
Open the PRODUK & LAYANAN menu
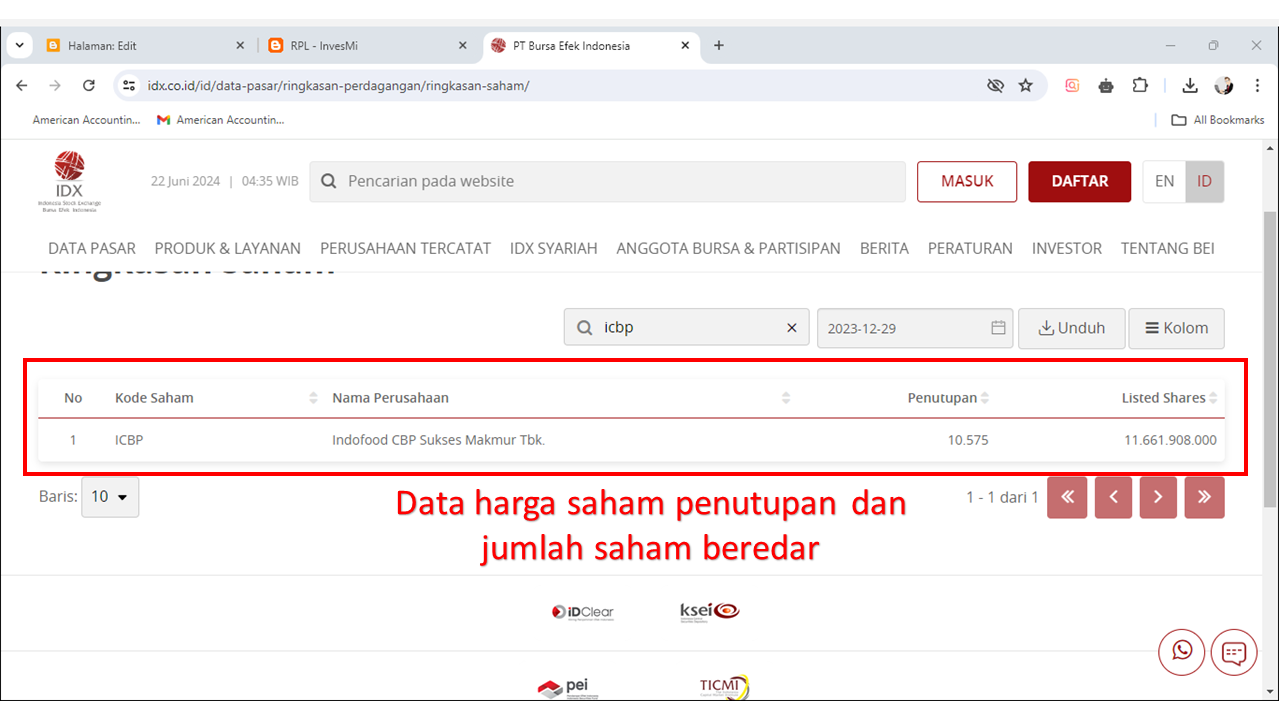pyautogui.click(x=228, y=248)
